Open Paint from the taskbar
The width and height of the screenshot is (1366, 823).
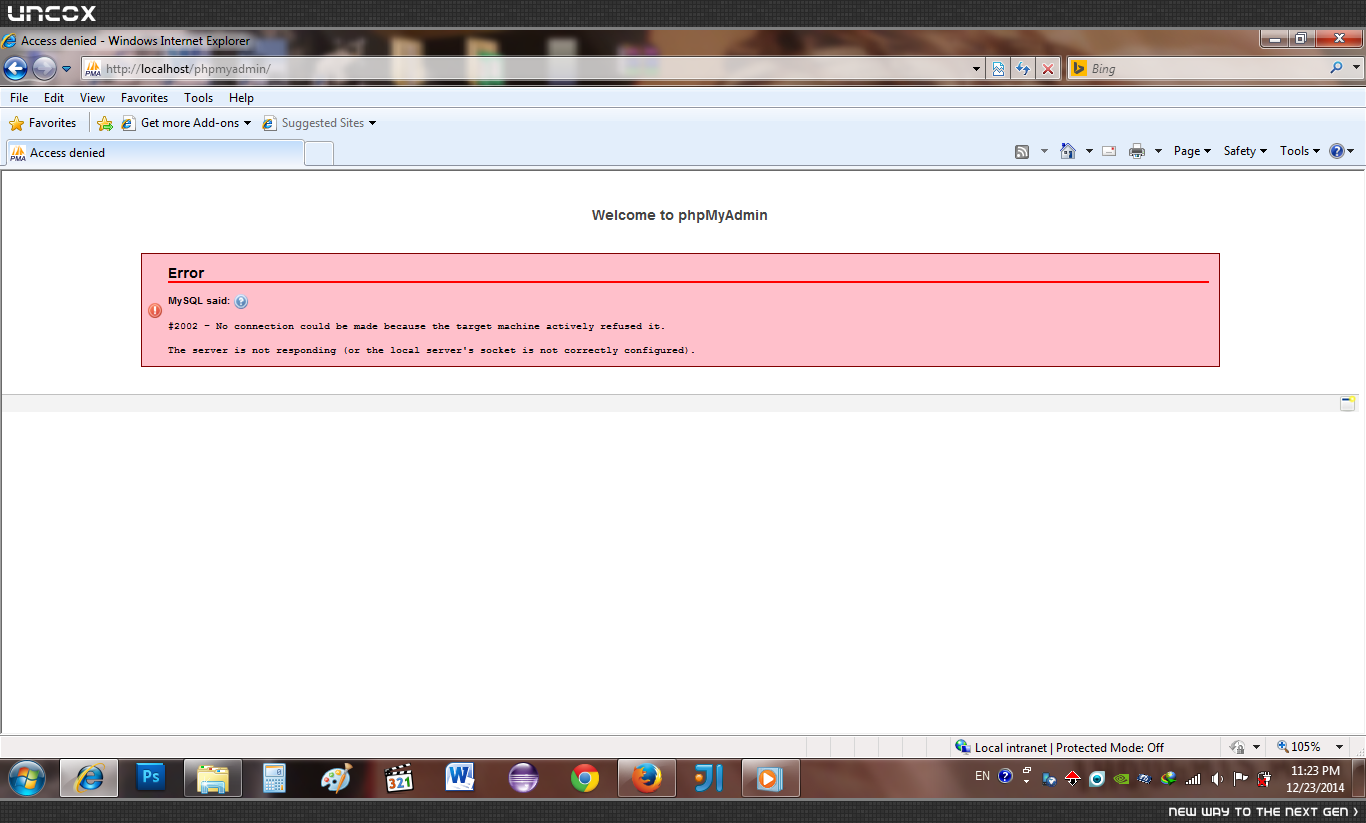pos(337,778)
